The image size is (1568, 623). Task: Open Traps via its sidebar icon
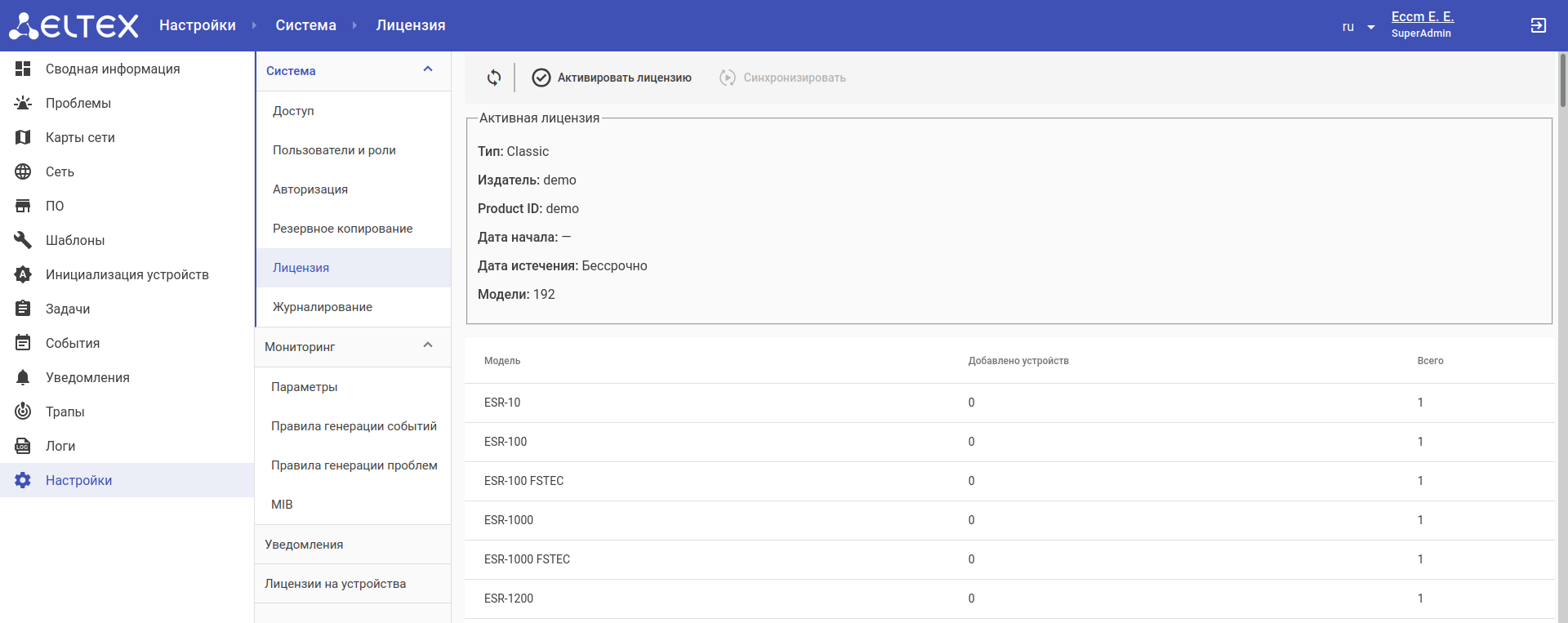23,412
